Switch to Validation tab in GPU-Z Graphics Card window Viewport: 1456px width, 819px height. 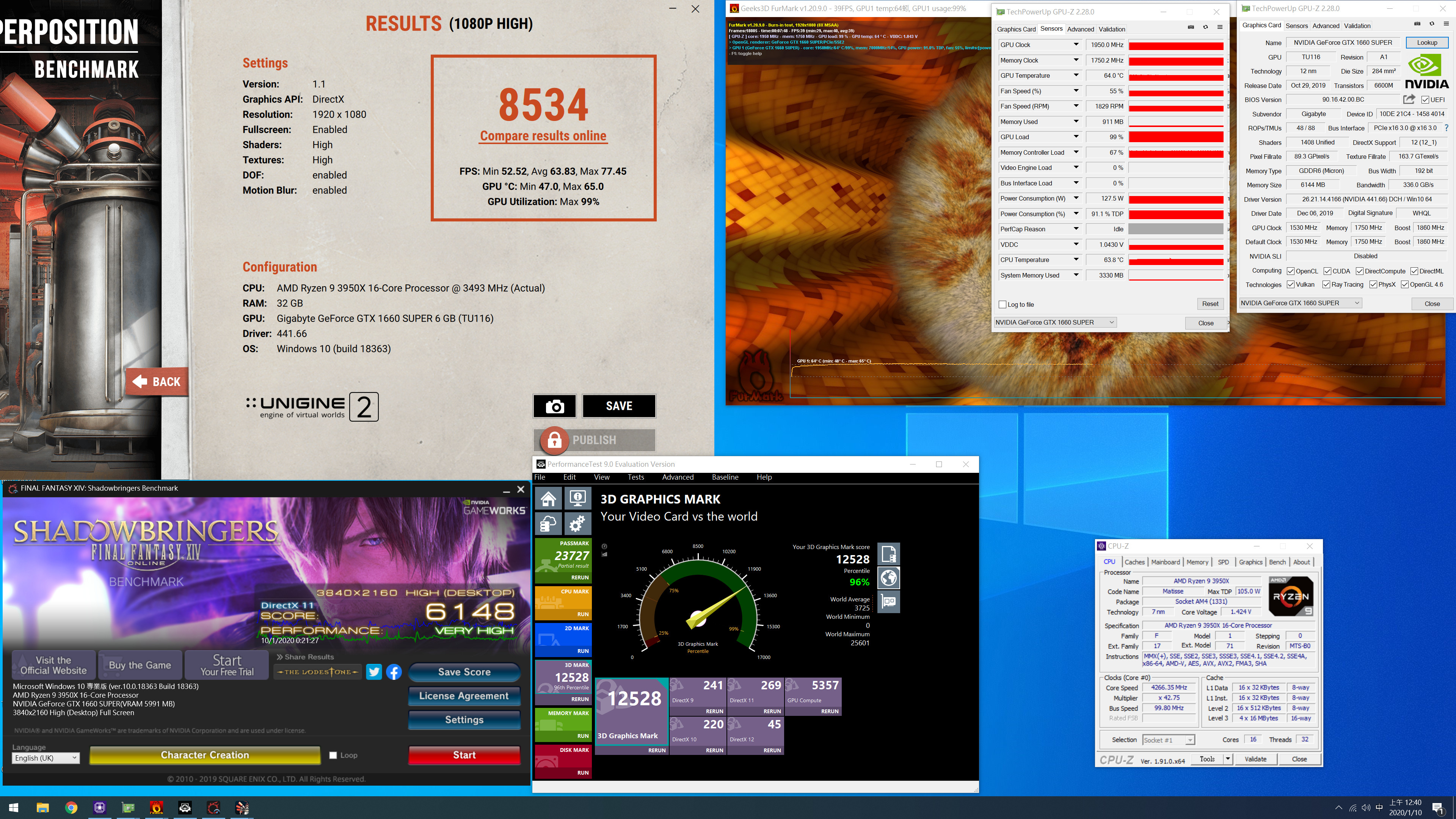pyautogui.click(x=1357, y=25)
